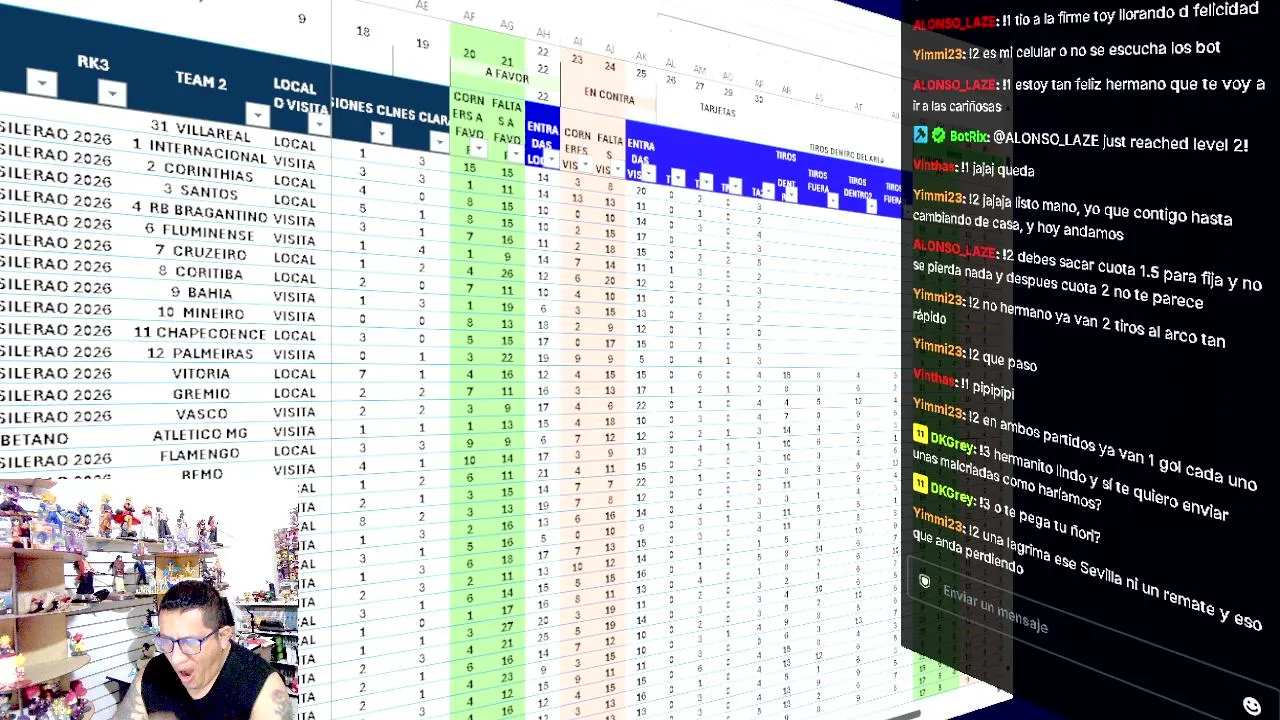The width and height of the screenshot is (1280, 720).
Task: Select the '9 BAHIA' team cell
Action: click(200, 292)
